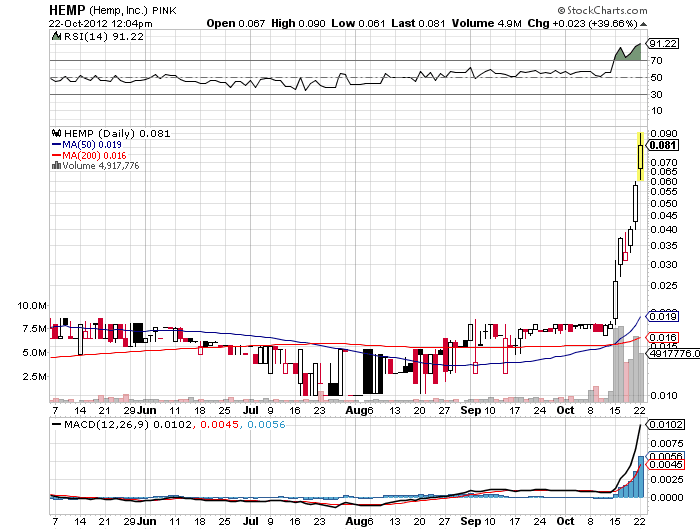Image resolution: width=700 pixels, height=530 pixels.
Task: Click the HEMP ticker symbol in title
Action: [x=67, y=10]
